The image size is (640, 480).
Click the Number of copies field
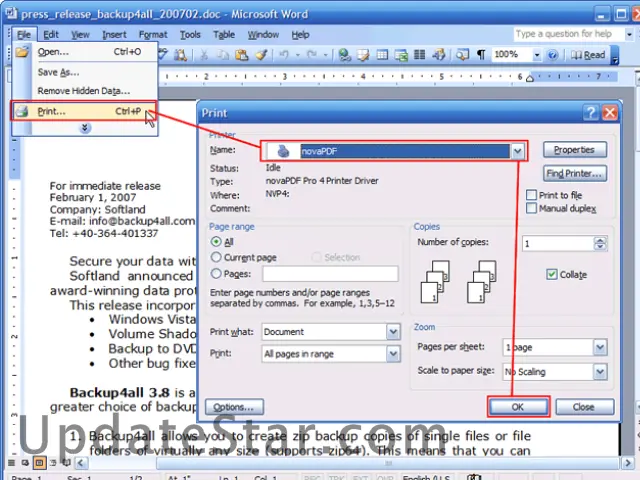tap(558, 244)
